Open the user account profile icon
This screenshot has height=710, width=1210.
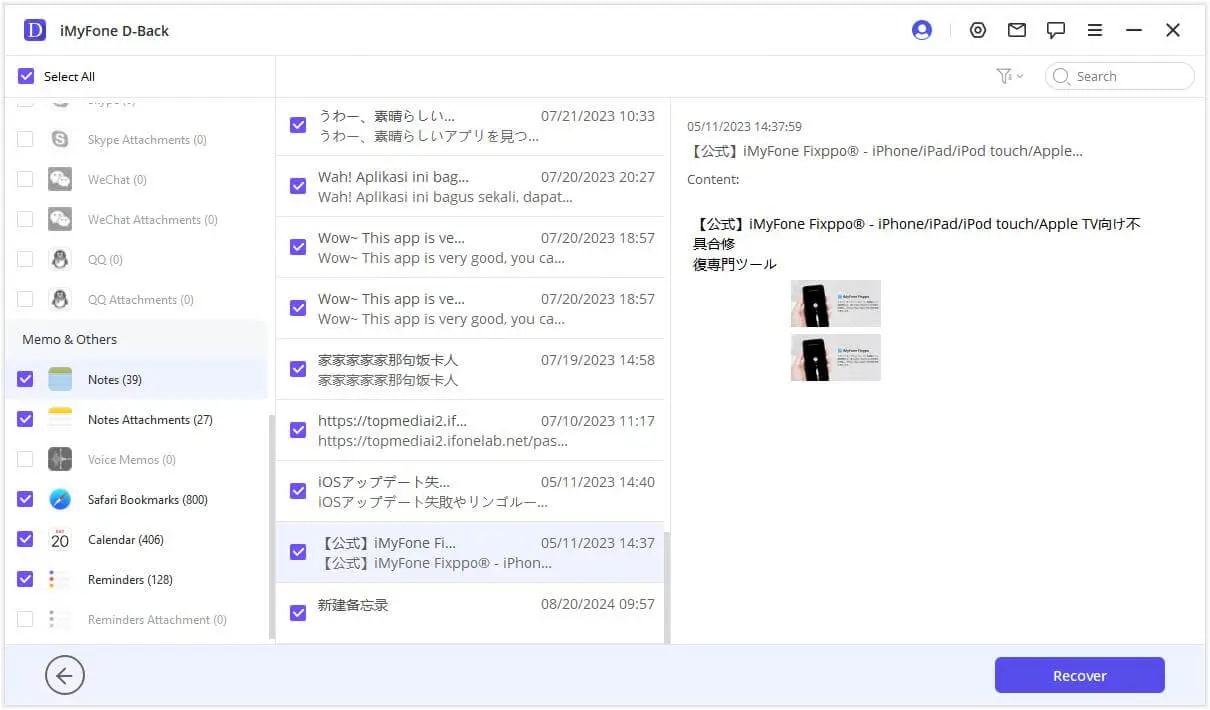click(922, 30)
